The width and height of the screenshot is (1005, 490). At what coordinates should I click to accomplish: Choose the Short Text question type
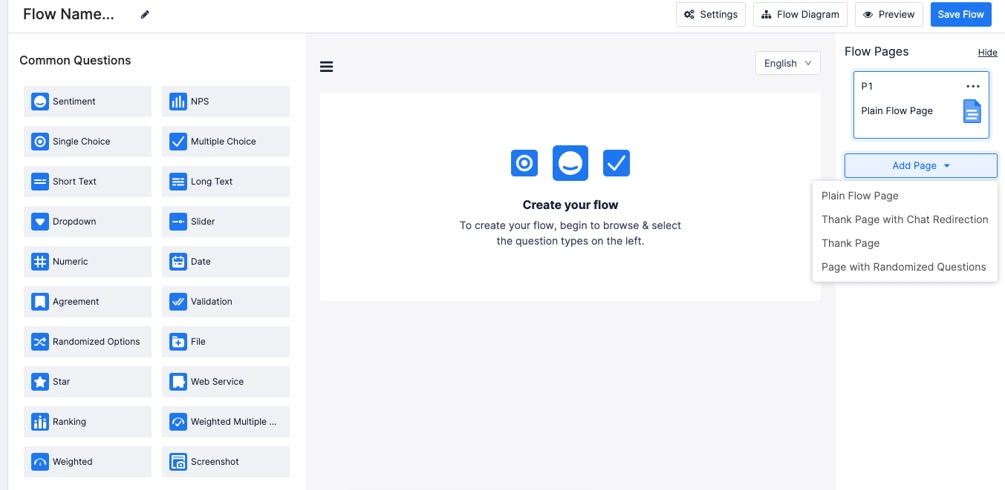(88, 182)
